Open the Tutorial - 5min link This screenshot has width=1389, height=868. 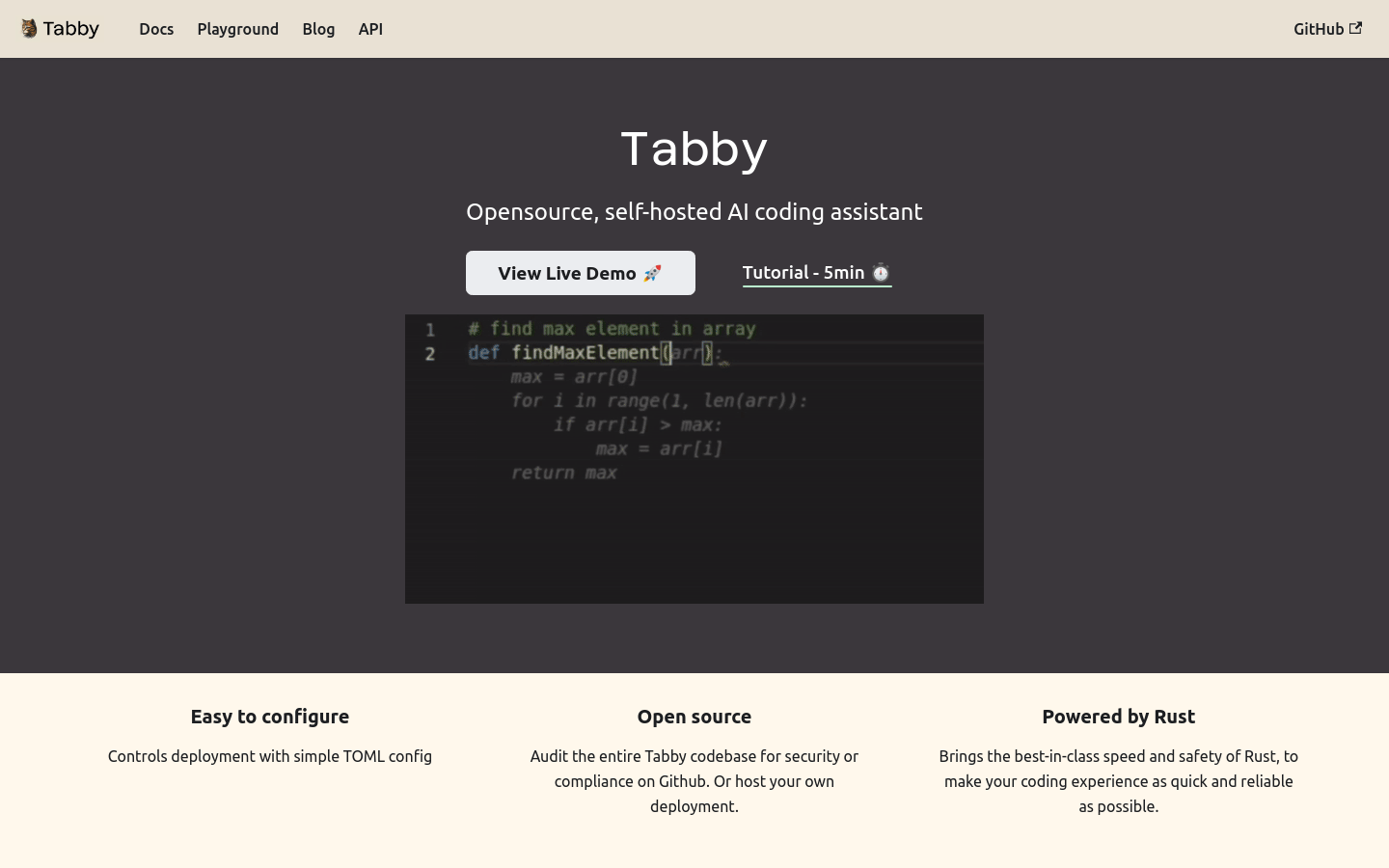[817, 273]
